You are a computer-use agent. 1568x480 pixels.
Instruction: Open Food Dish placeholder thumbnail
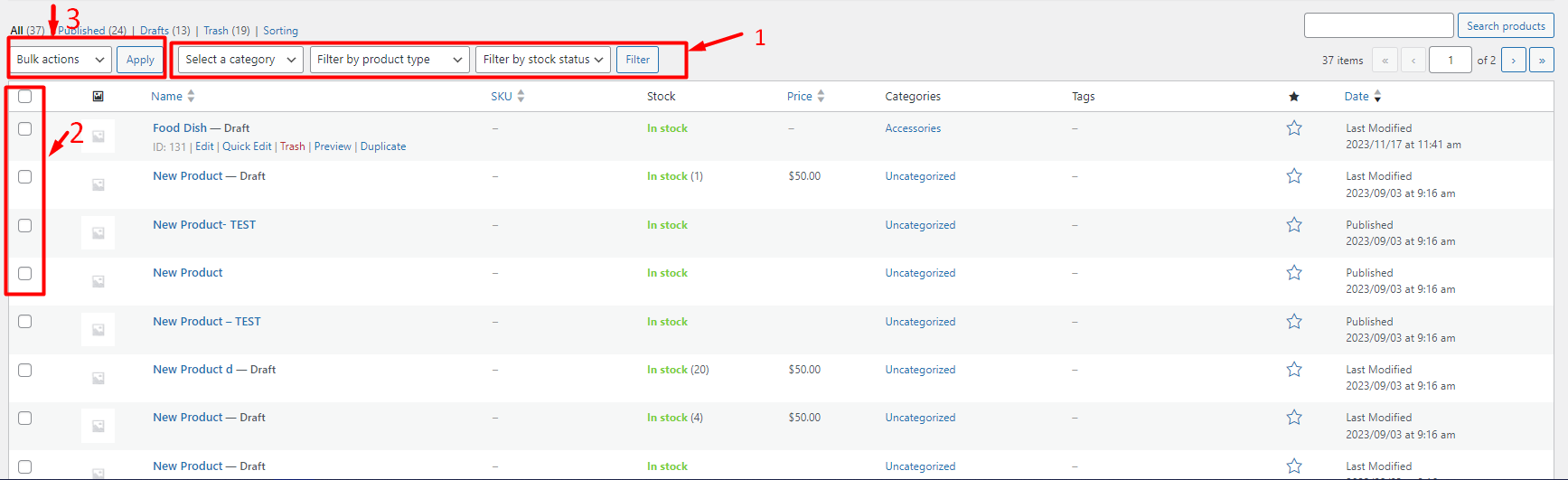(98, 136)
